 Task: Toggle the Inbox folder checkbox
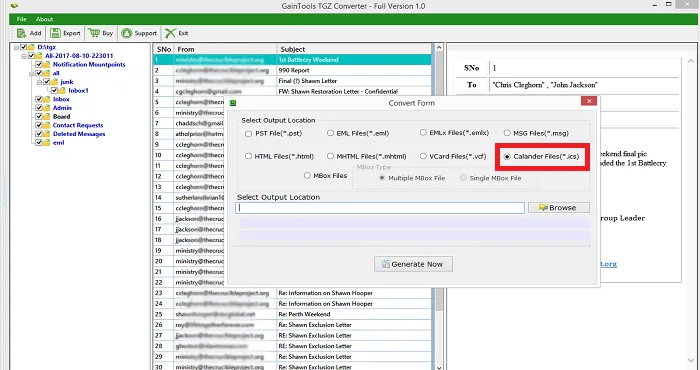[x=39, y=99]
